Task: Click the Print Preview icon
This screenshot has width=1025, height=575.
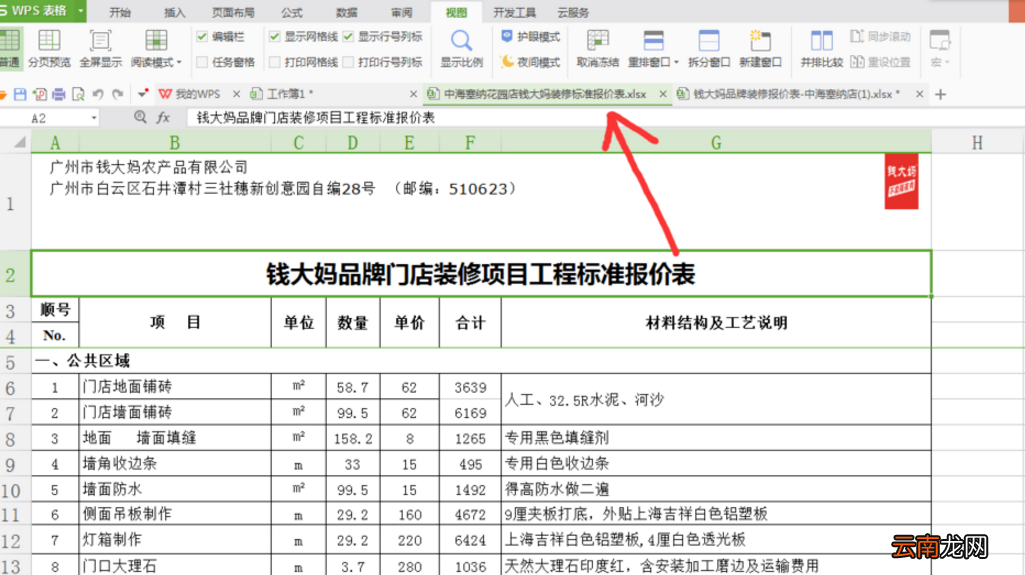Action: pyautogui.click(x=78, y=94)
